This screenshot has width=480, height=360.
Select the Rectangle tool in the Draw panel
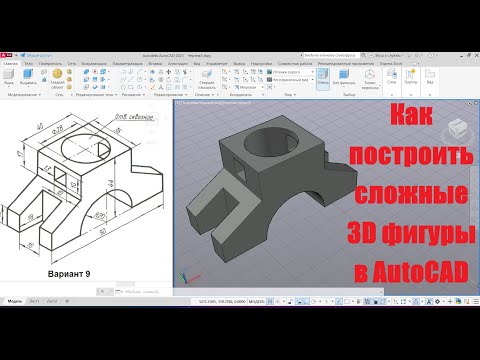point(131,87)
